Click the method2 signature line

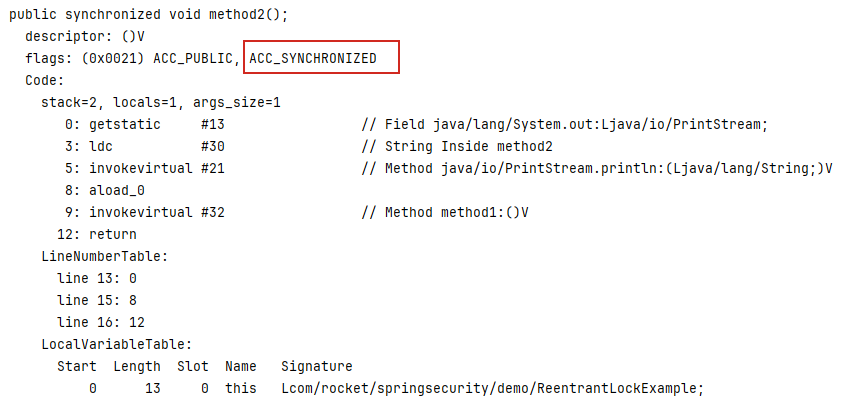149,15
